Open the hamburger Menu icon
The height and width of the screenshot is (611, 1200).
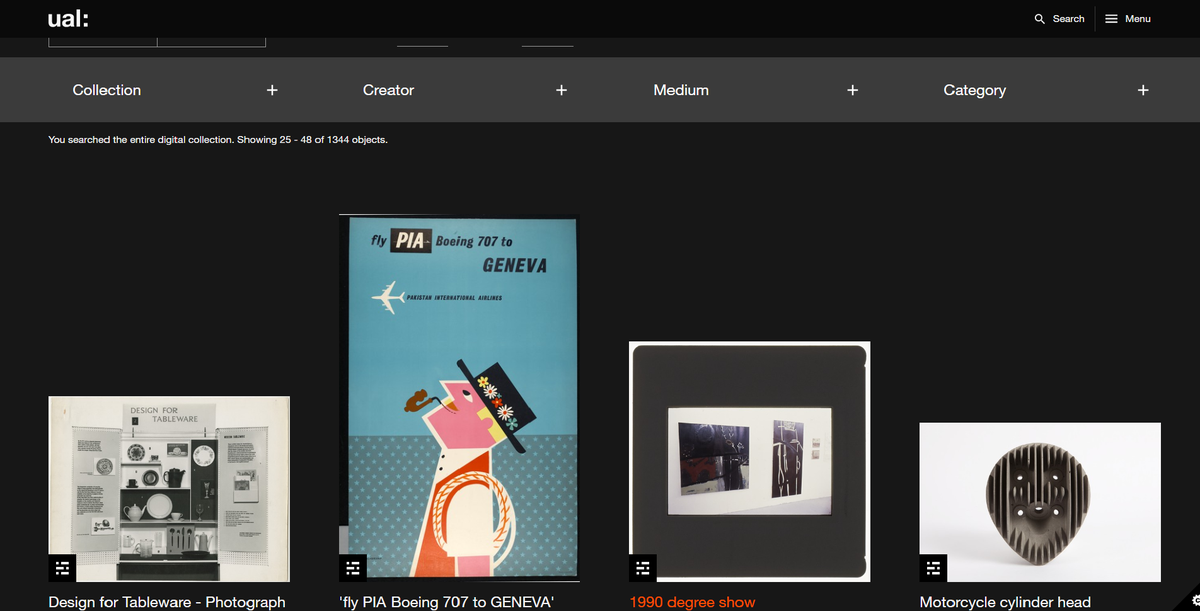[1111, 19]
